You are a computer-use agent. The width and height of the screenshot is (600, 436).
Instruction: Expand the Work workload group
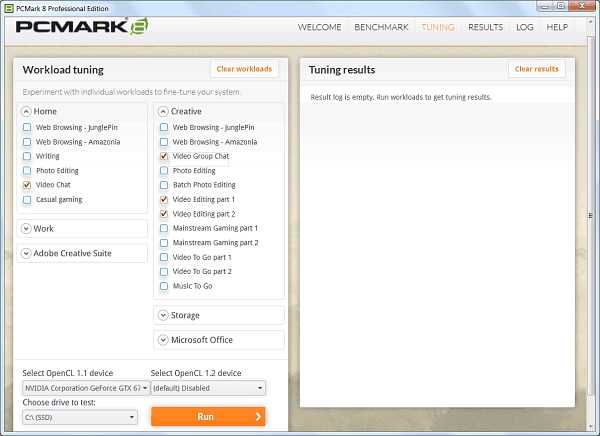pos(82,229)
